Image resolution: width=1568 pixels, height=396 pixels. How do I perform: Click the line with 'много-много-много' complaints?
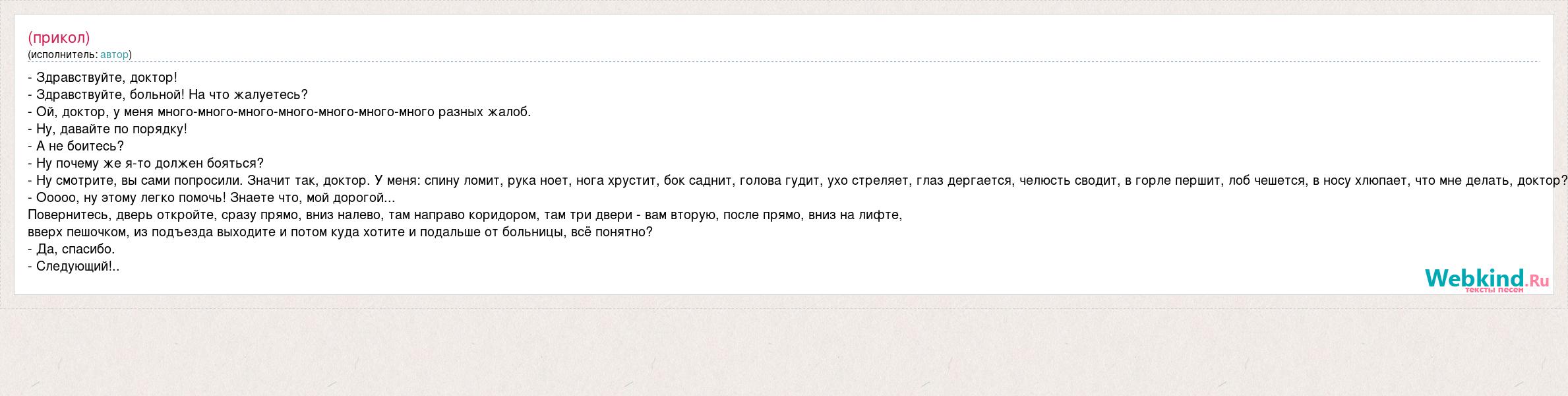280,112
